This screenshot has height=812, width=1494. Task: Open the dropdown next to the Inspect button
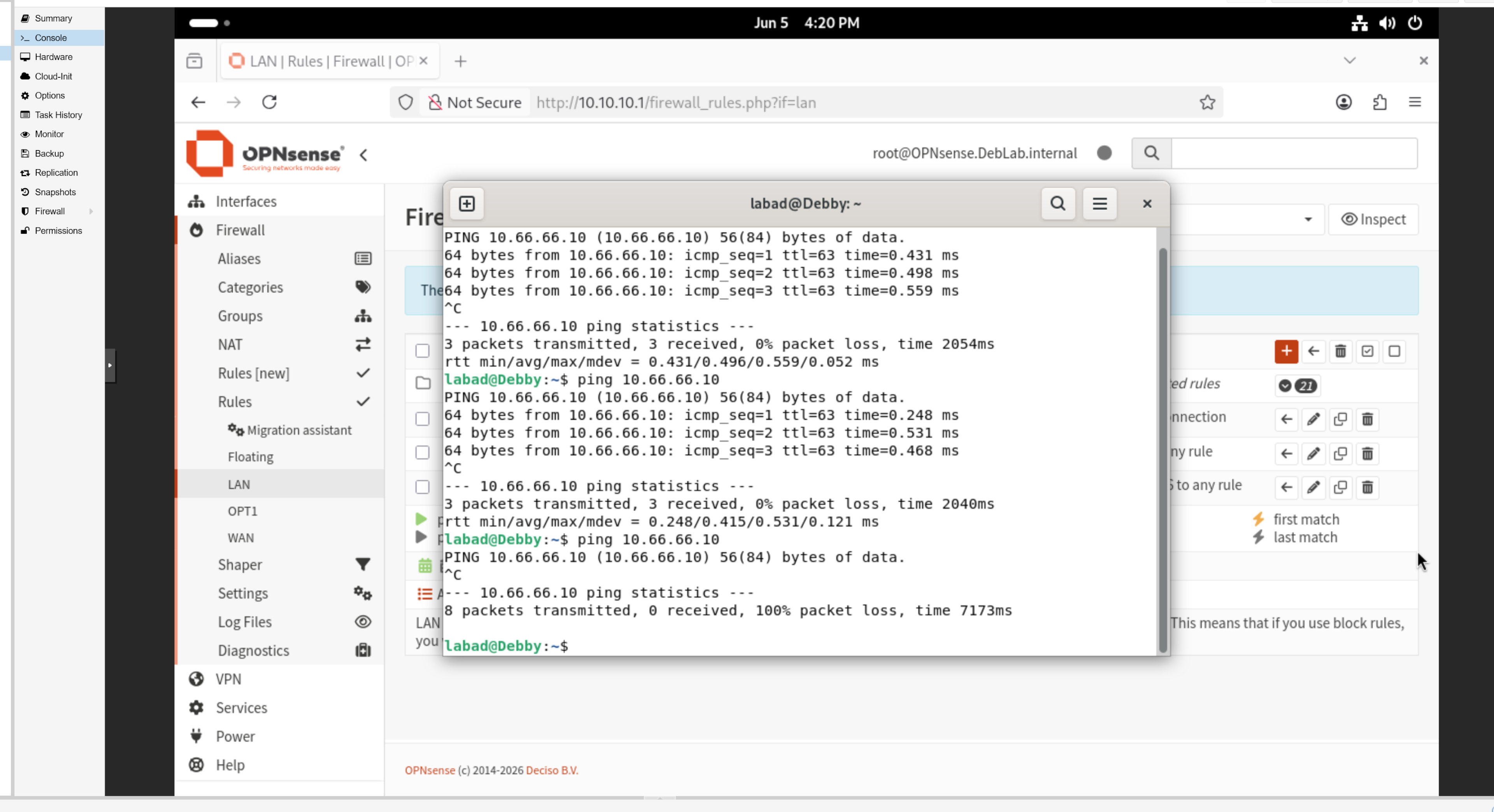click(1308, 220)
